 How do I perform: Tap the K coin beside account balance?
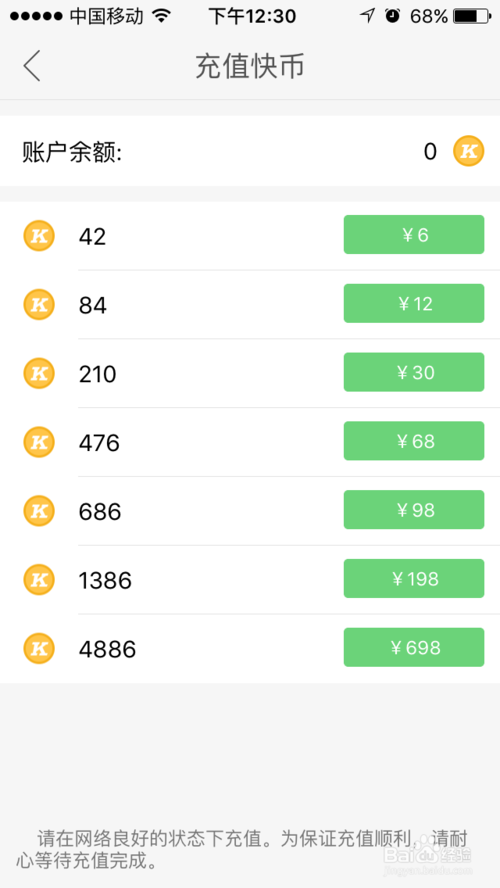[x=468, y=151]
